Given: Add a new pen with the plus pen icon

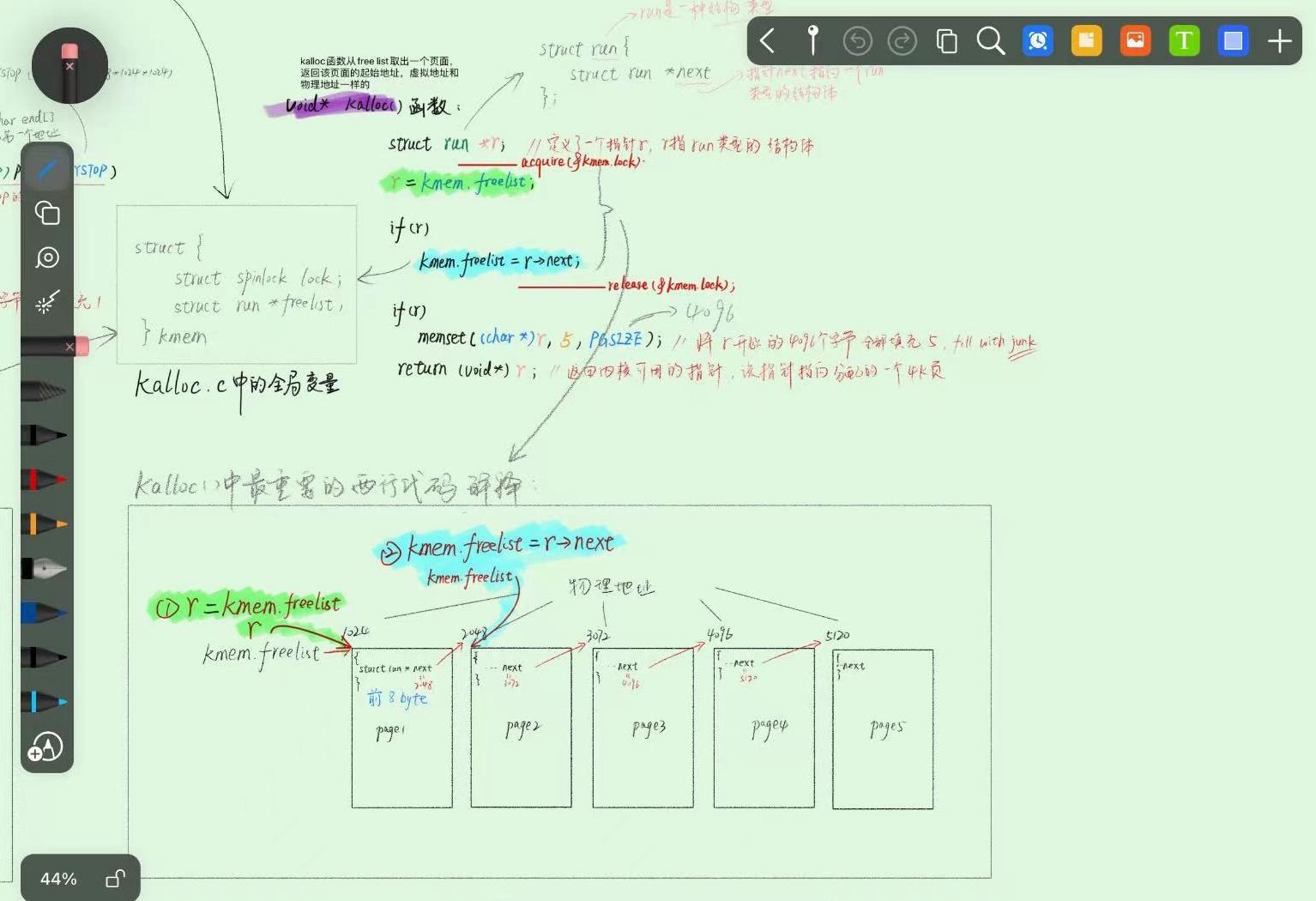Looking at the screenshot, I should coord(45,747).
